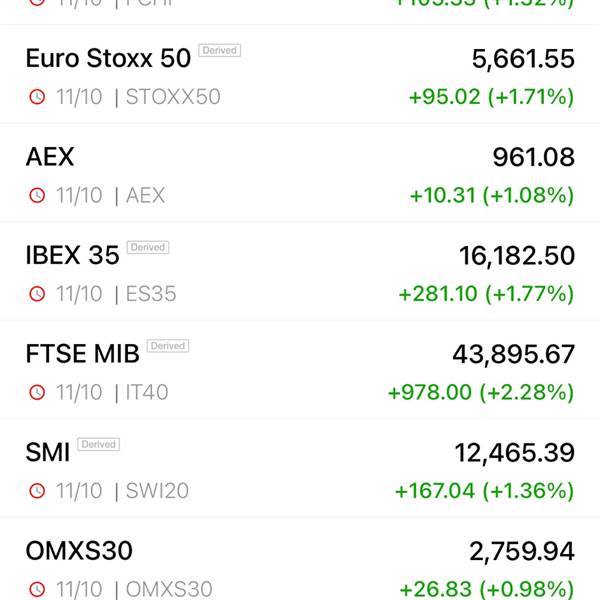The width and height of the screenshot is (600, 600).
Task: Click the clock icon beside STOXX50
Action: [x=37, y=97]
